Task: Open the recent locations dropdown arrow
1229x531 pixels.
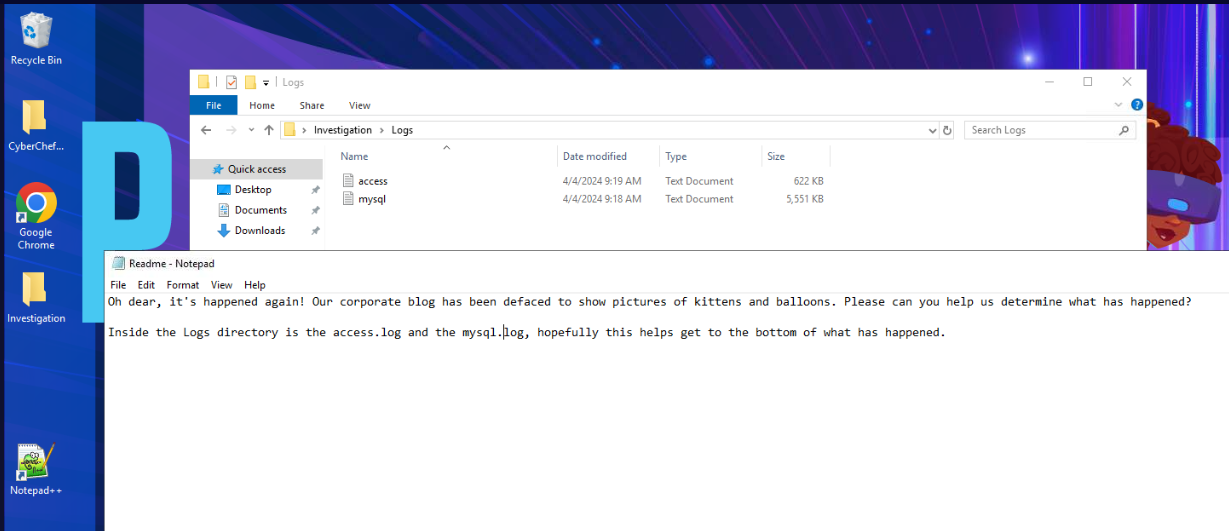Action: 251,130
